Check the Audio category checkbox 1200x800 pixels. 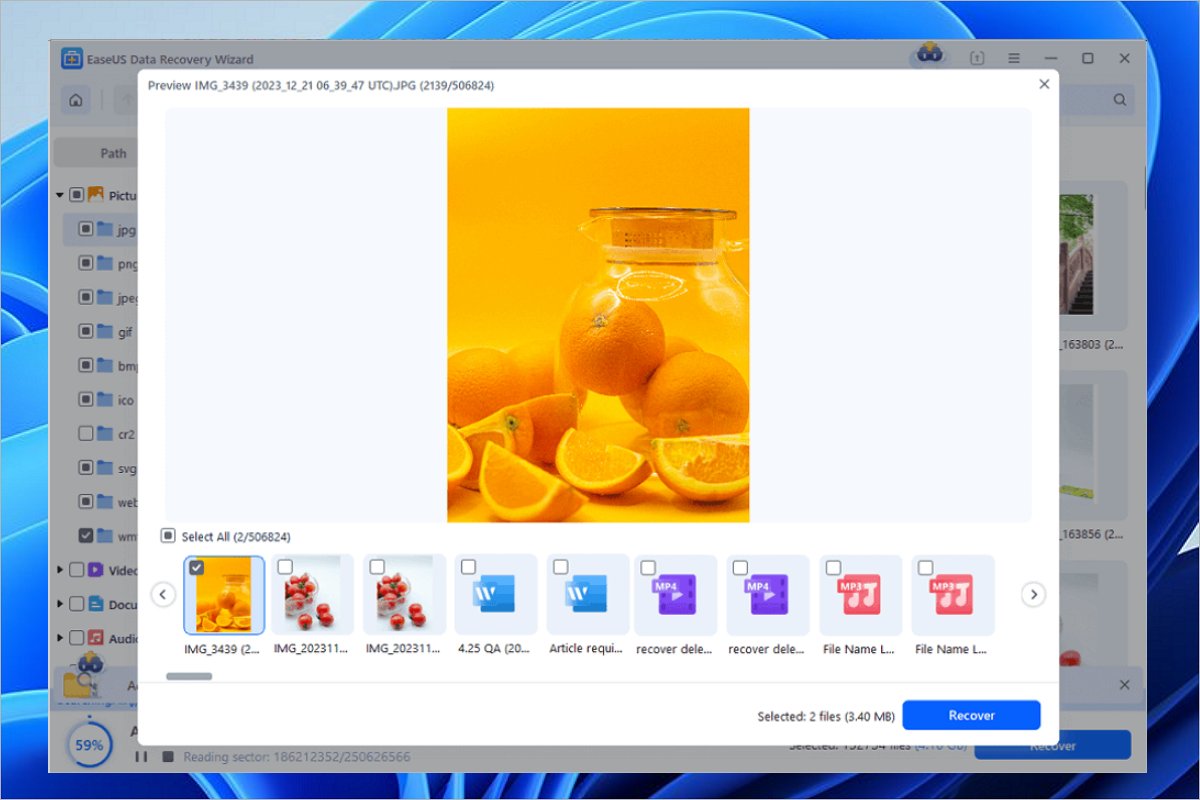tap(77, 637)
